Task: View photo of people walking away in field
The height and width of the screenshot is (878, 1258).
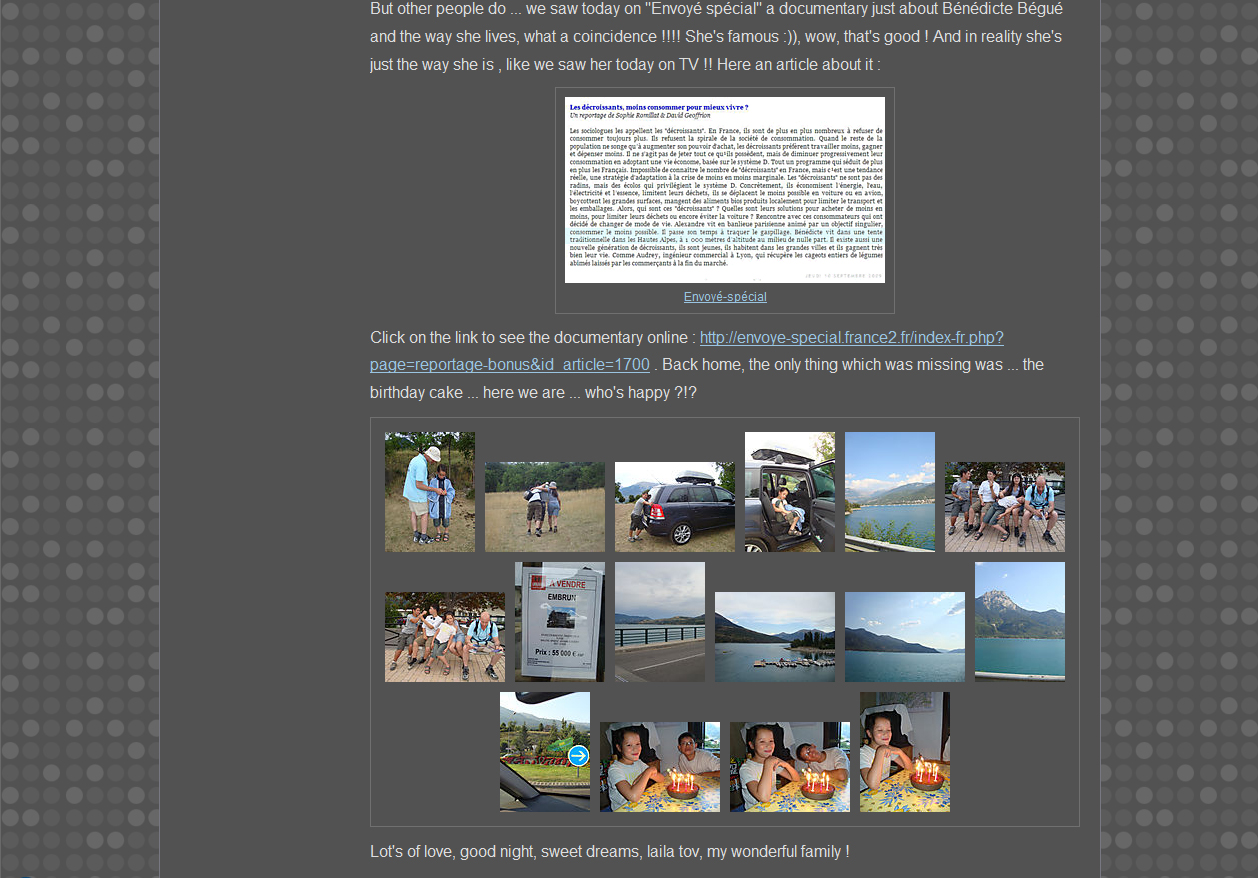Action: (x=545, y=507)
